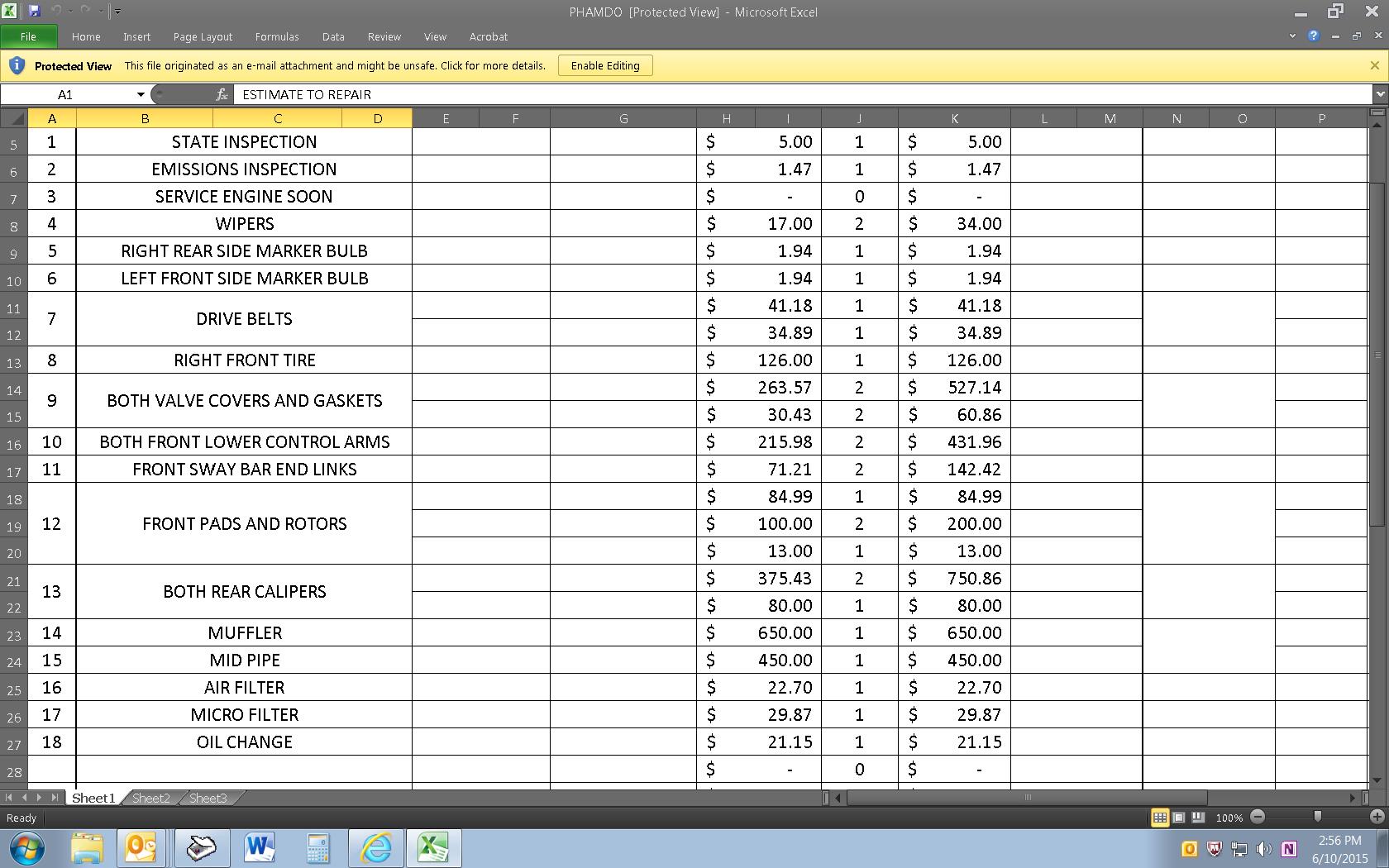Open Internet Explorer from the taskbar
The height and width of the screenshot is (868, 1389).
[376, 848]
